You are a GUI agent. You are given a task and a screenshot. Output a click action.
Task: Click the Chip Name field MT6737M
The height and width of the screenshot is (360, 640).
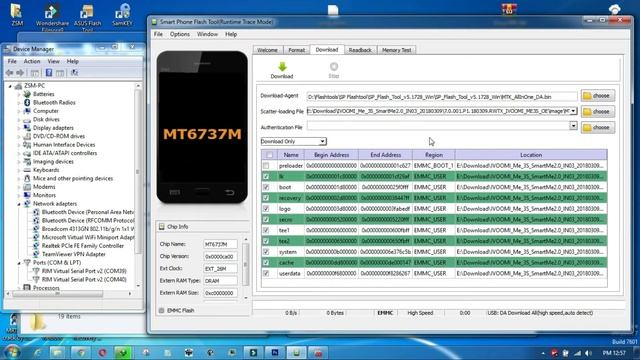click(220, 244)
